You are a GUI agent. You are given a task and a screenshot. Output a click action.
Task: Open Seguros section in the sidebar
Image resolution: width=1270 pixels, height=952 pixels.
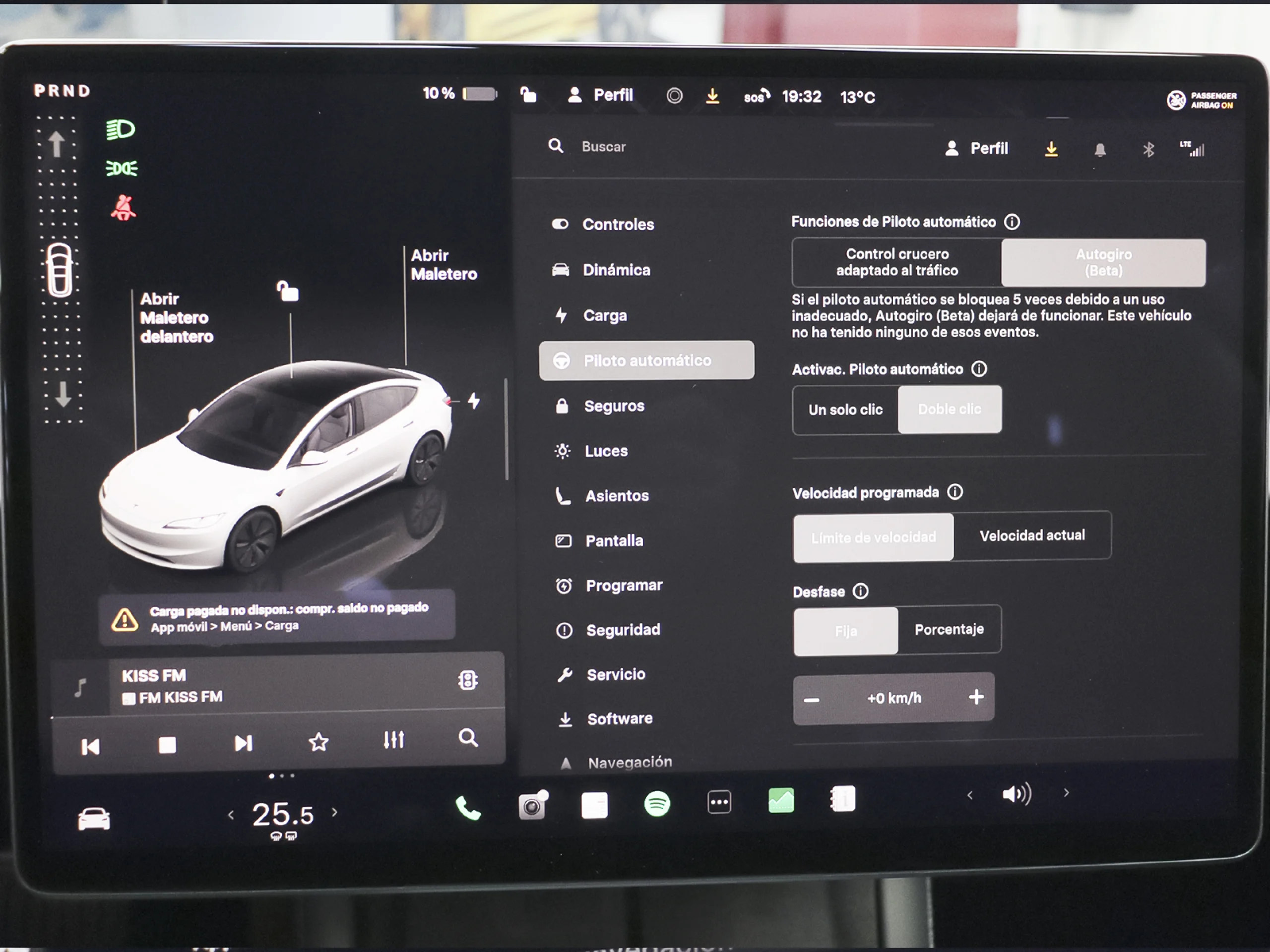pos(615,406)
